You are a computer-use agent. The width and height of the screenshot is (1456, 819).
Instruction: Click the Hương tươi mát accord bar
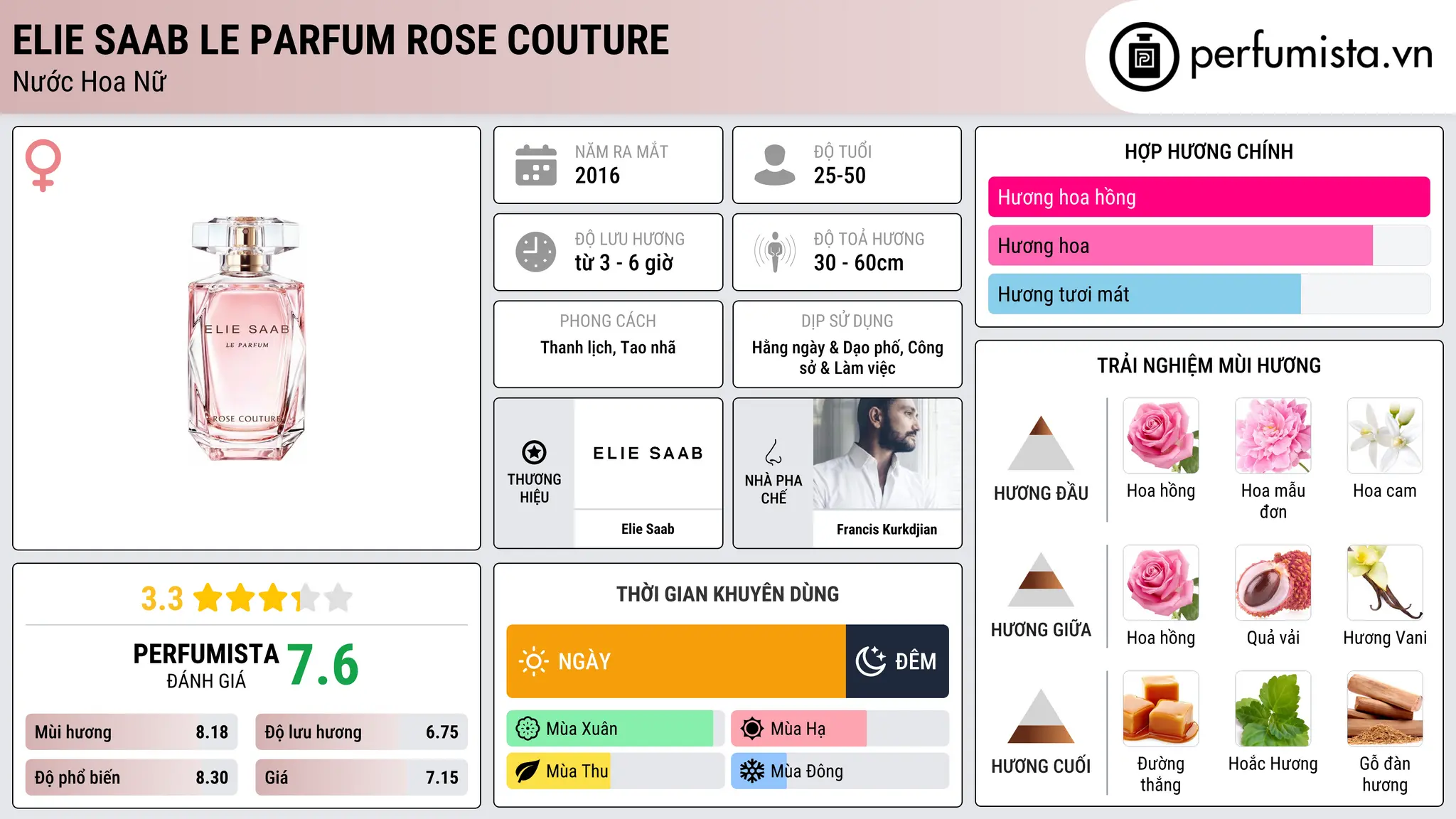1209,294
